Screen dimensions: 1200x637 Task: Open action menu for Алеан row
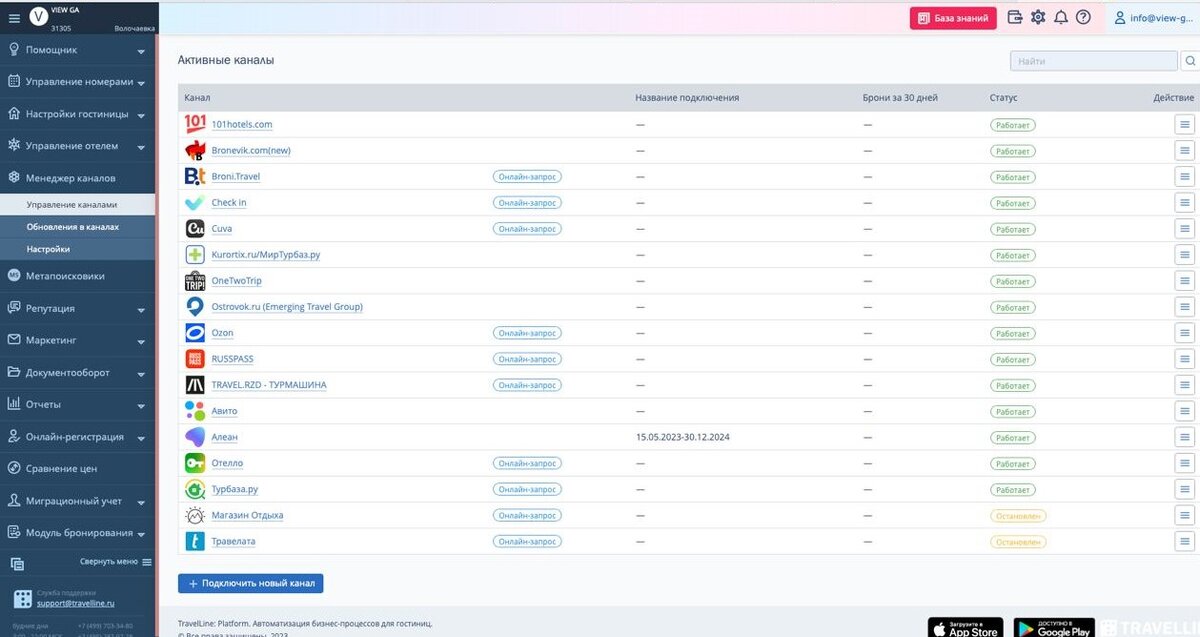pos(1185,437)
